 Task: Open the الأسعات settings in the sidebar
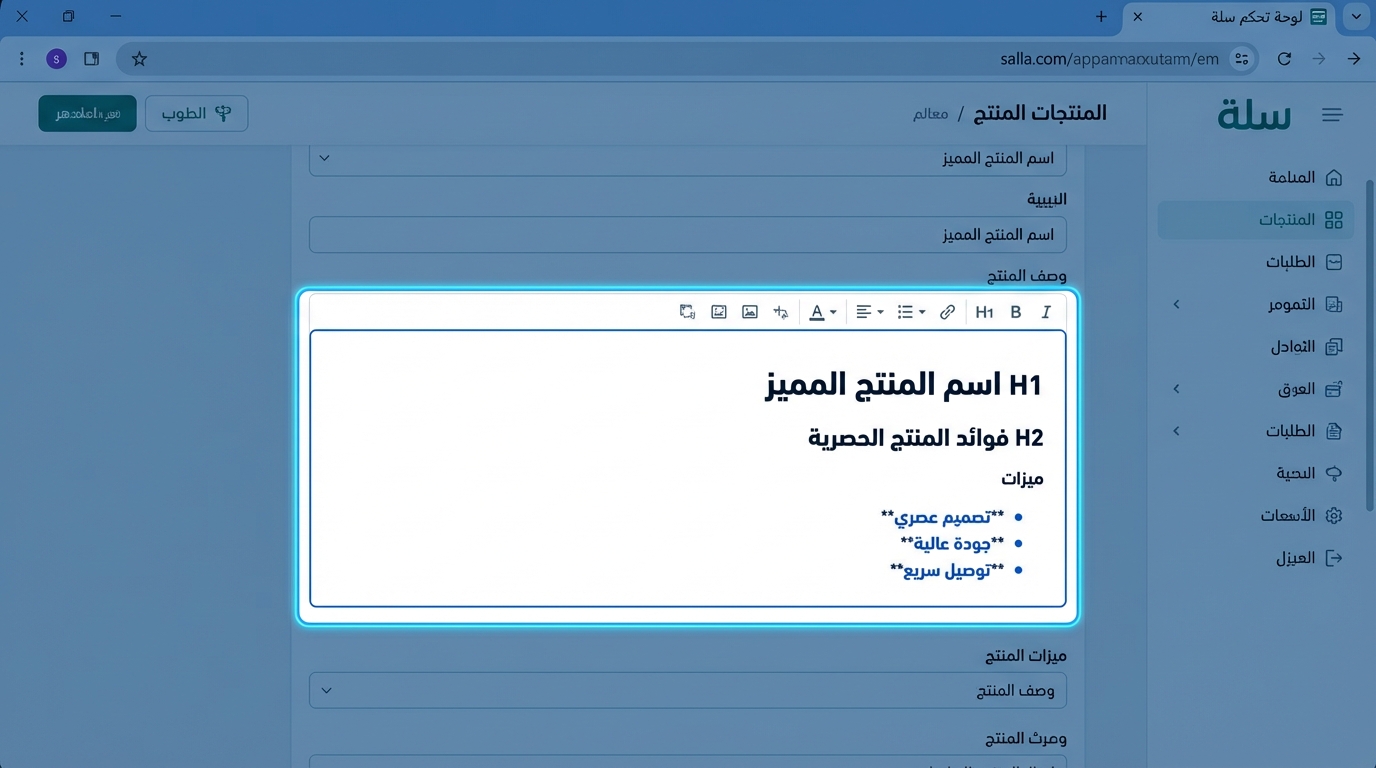pyautogui.click(x=1290, y=515)
